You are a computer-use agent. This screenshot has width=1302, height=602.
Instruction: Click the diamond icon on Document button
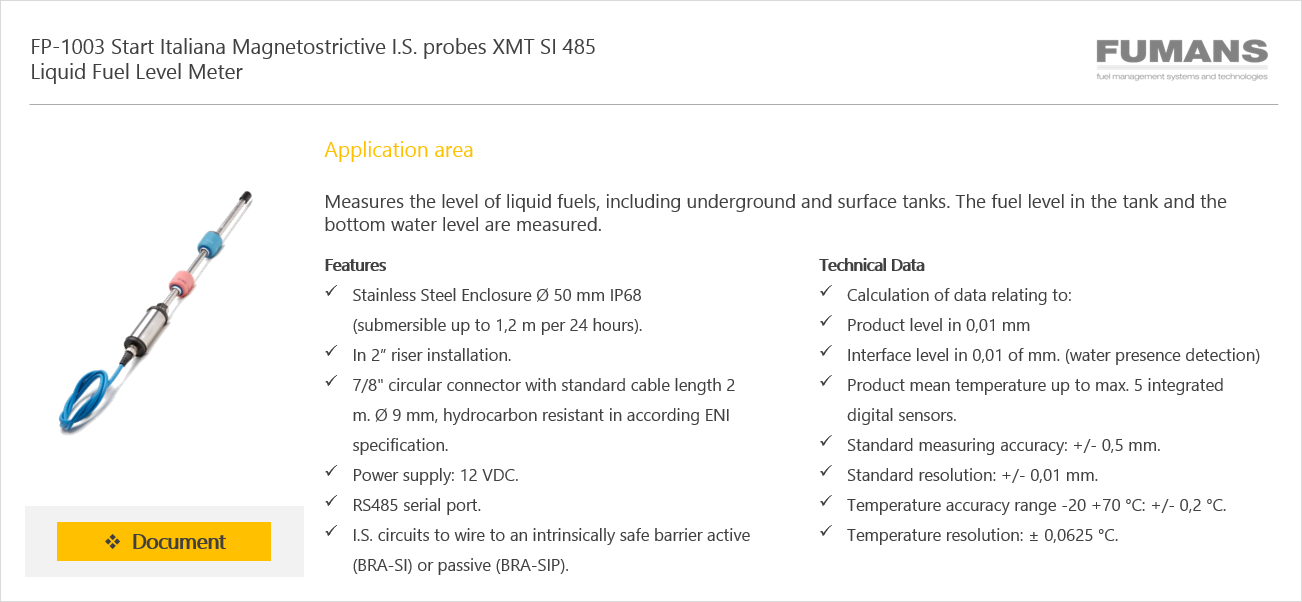click(112, 542)
